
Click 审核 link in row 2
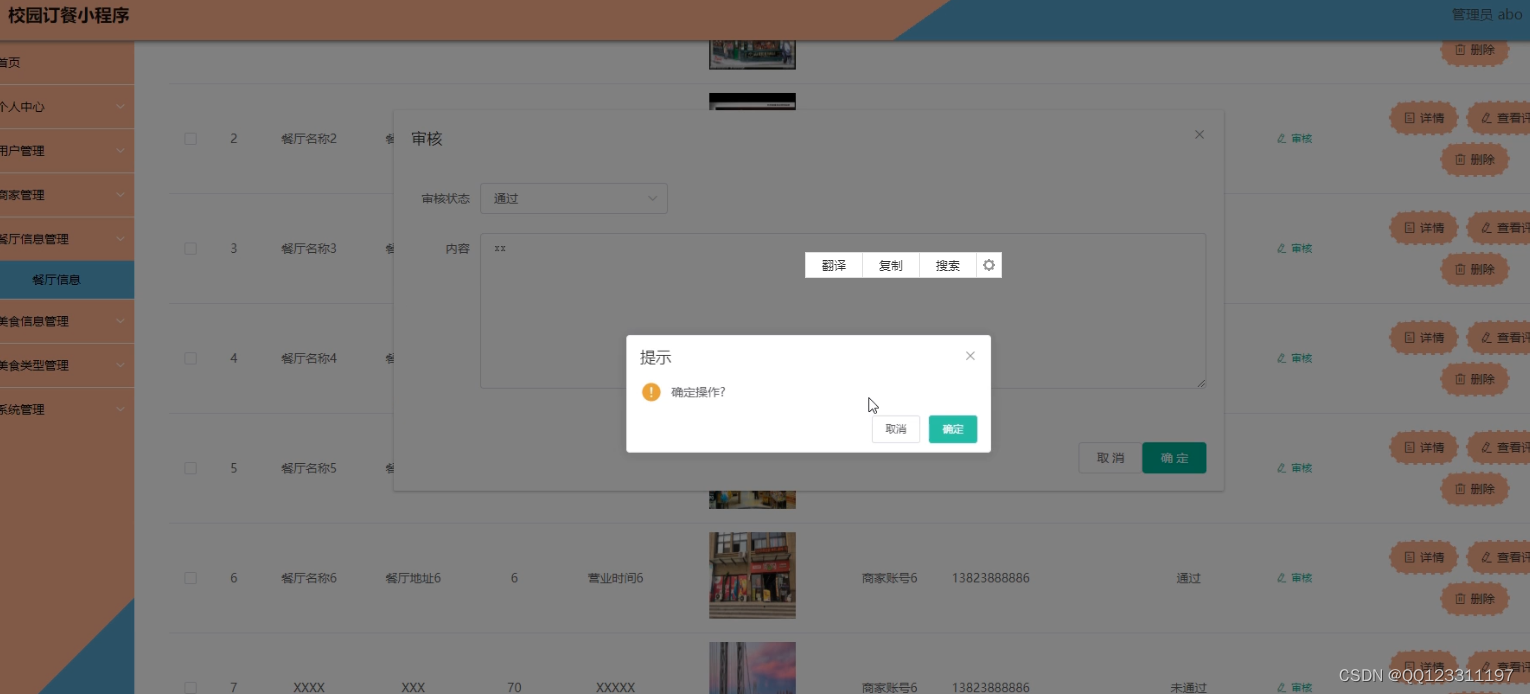pos(1295,139)
